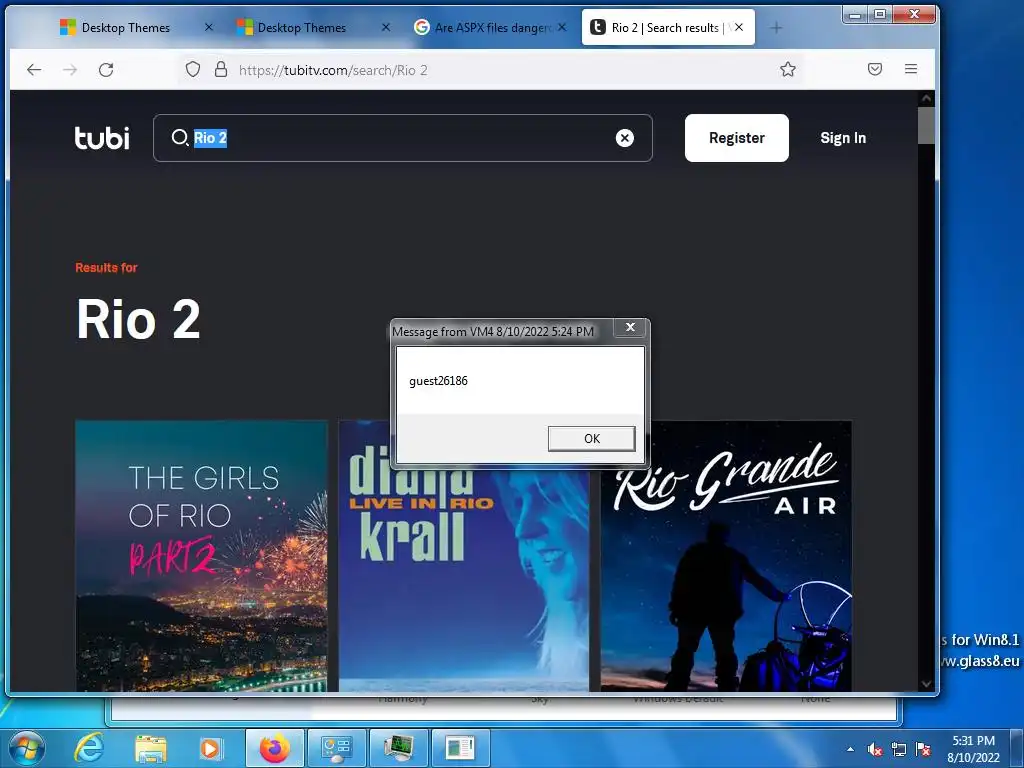Bookmark this page with the star icon
This screenshot has width=1024, height=768.
tap(788, 69)
